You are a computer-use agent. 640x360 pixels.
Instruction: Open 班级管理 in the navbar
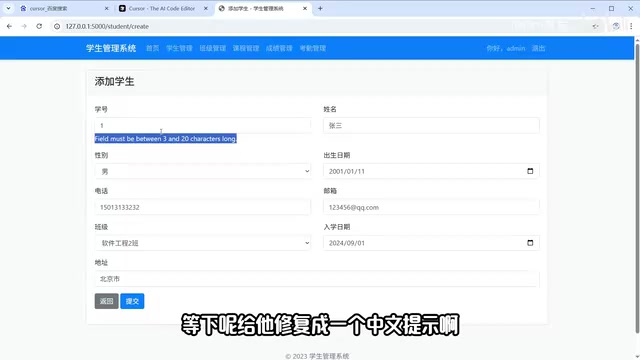pyautogui.click(x=213, y=48)
